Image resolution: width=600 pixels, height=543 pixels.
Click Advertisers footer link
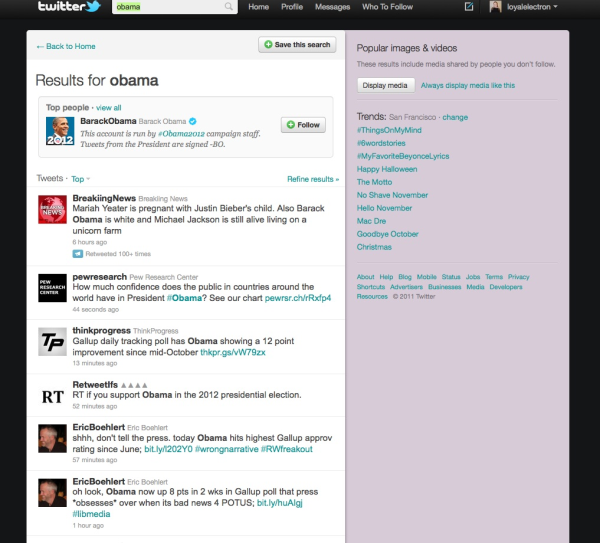406,287
